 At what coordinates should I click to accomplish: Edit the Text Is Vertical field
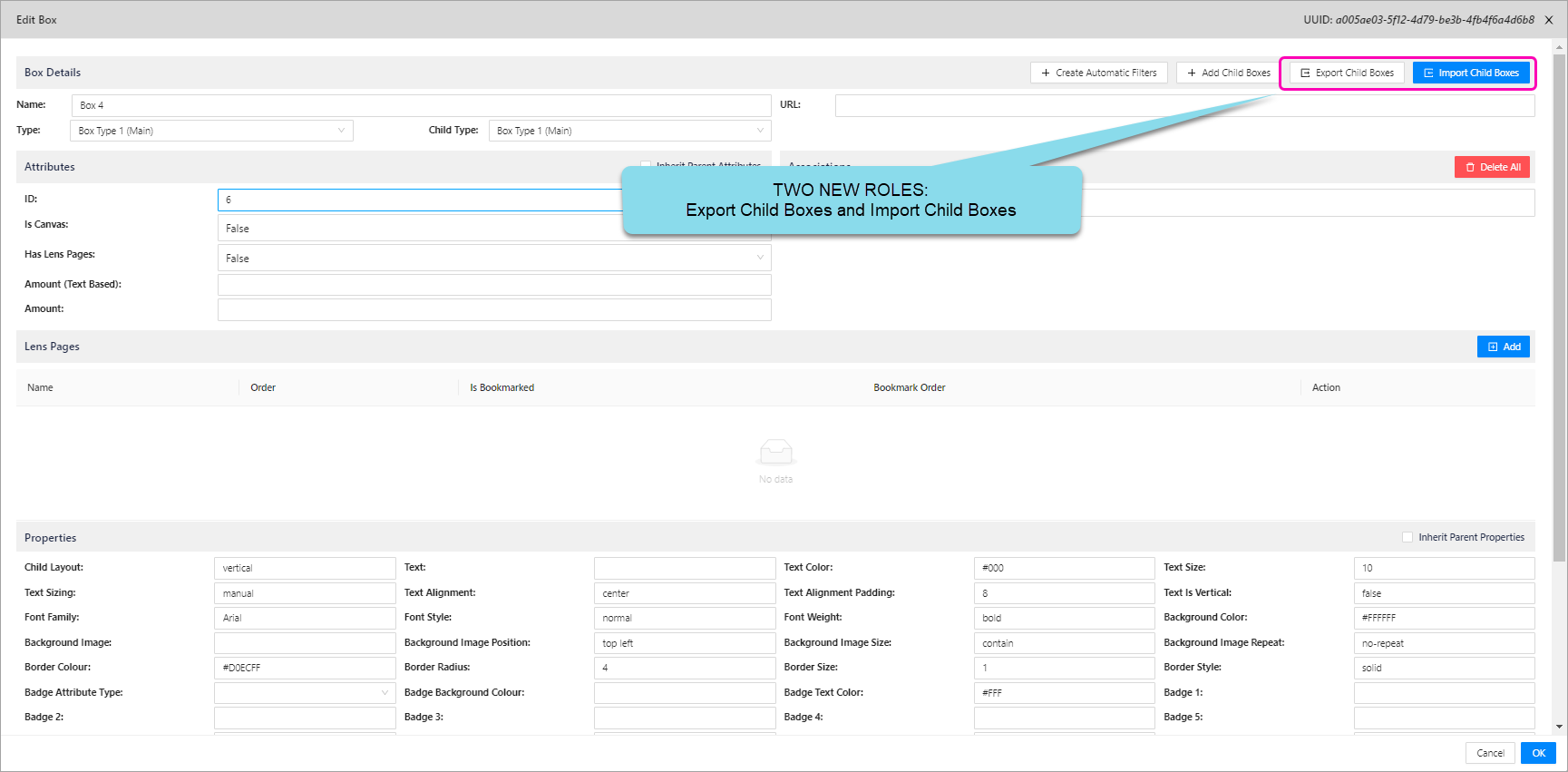point(1445,593)
